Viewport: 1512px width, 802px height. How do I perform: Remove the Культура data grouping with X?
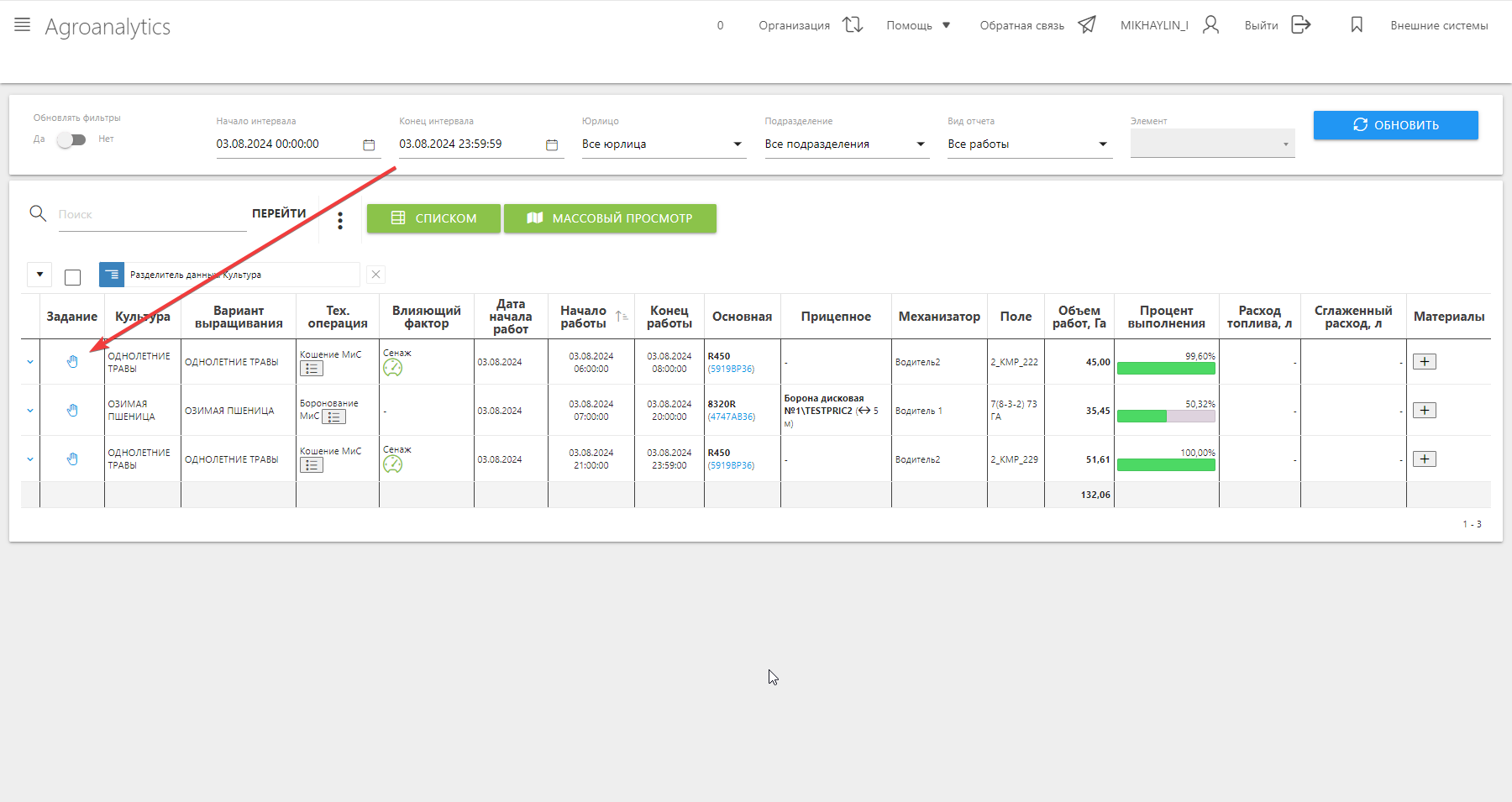[375, 275]
